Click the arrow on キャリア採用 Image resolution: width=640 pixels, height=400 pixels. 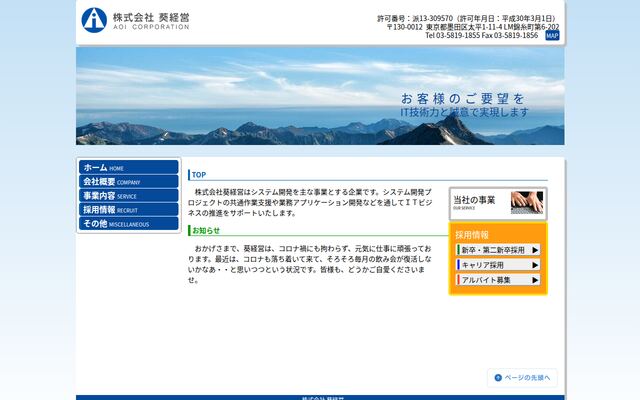(535, 265)
